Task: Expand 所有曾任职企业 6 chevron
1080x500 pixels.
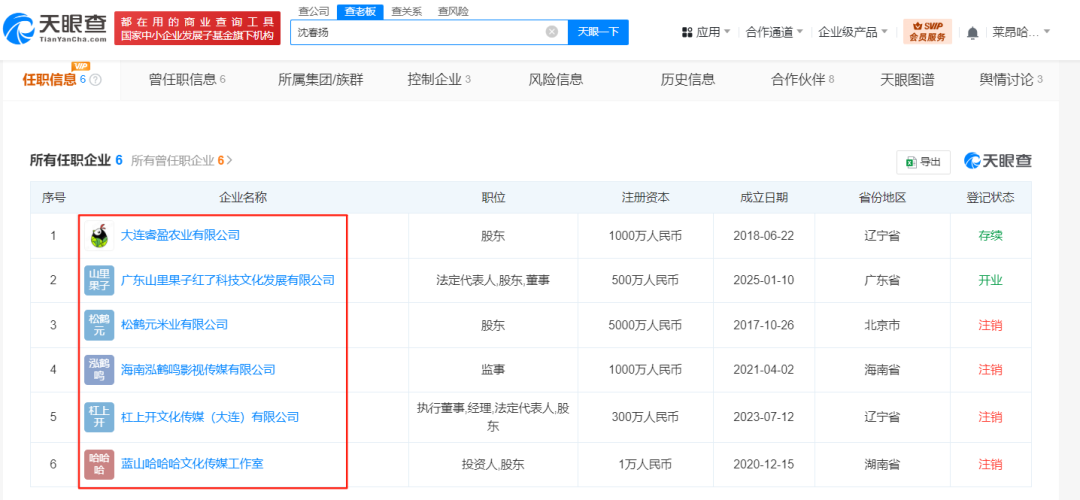Action: [229, 160]
